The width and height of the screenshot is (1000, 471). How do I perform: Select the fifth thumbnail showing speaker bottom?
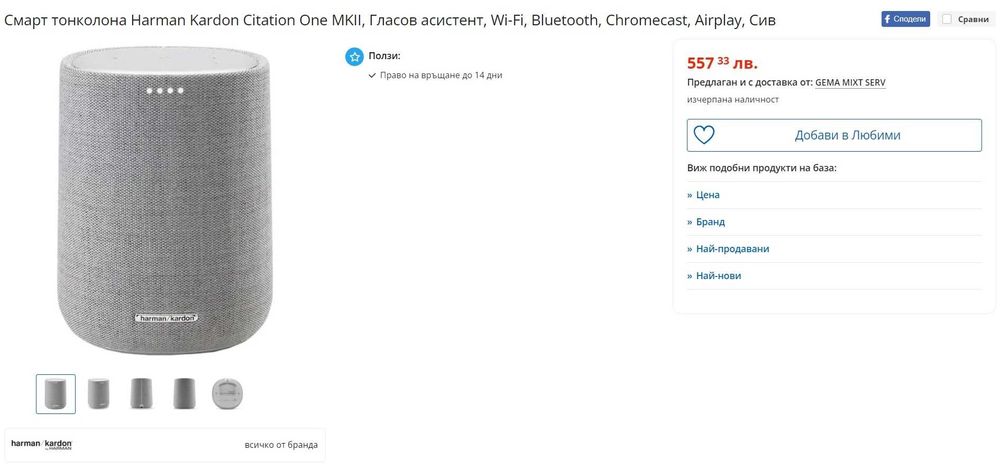point(228,394)
